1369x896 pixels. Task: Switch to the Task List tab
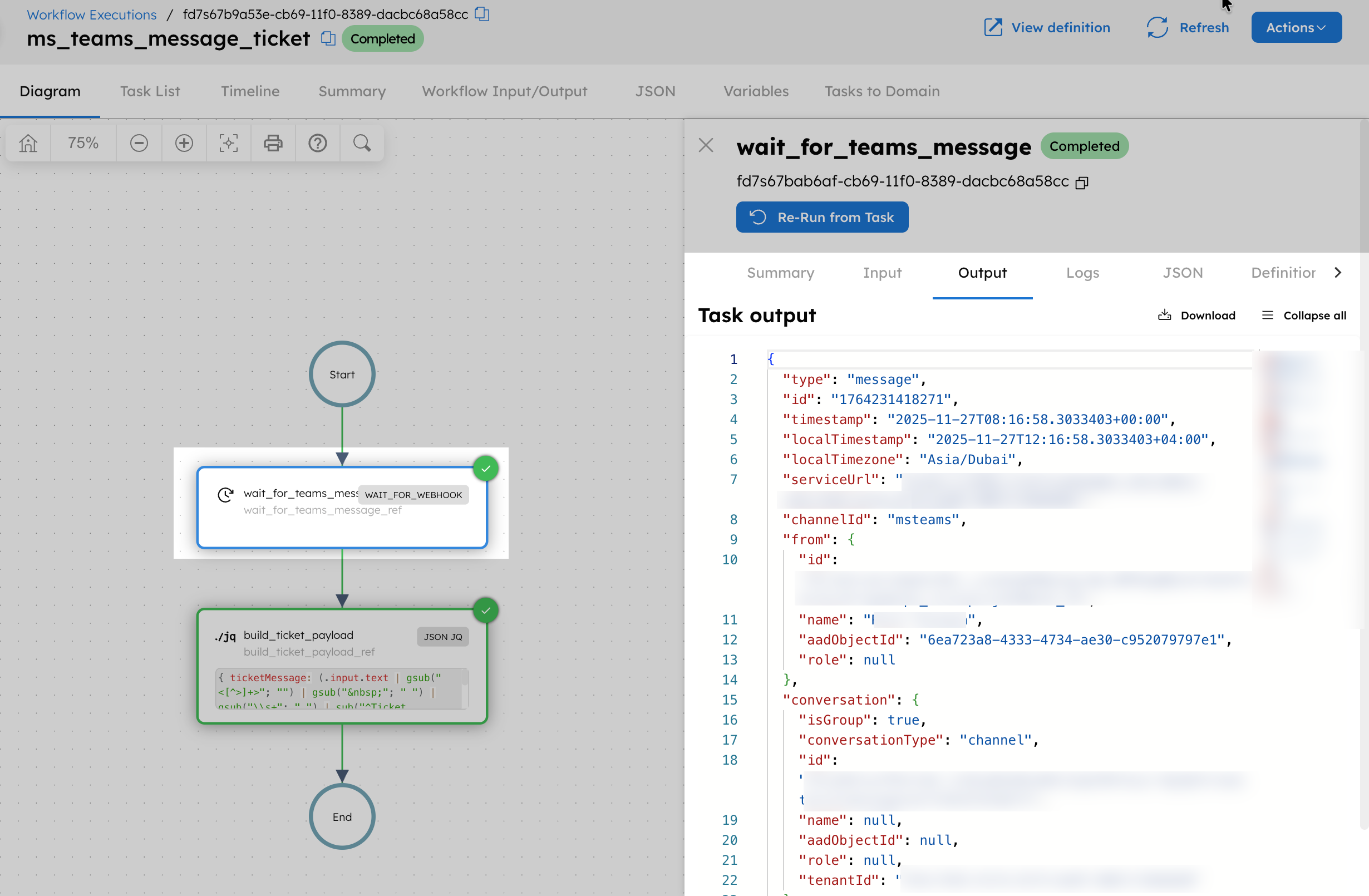click(150, 91)
